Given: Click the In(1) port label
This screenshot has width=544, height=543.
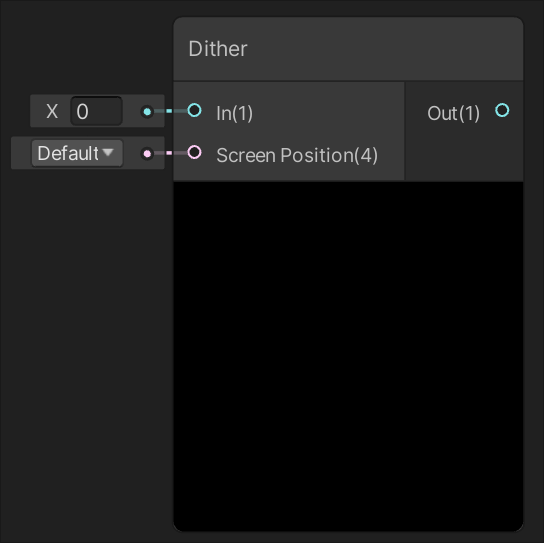Looking at the screenshot, I should click(235, 113).
